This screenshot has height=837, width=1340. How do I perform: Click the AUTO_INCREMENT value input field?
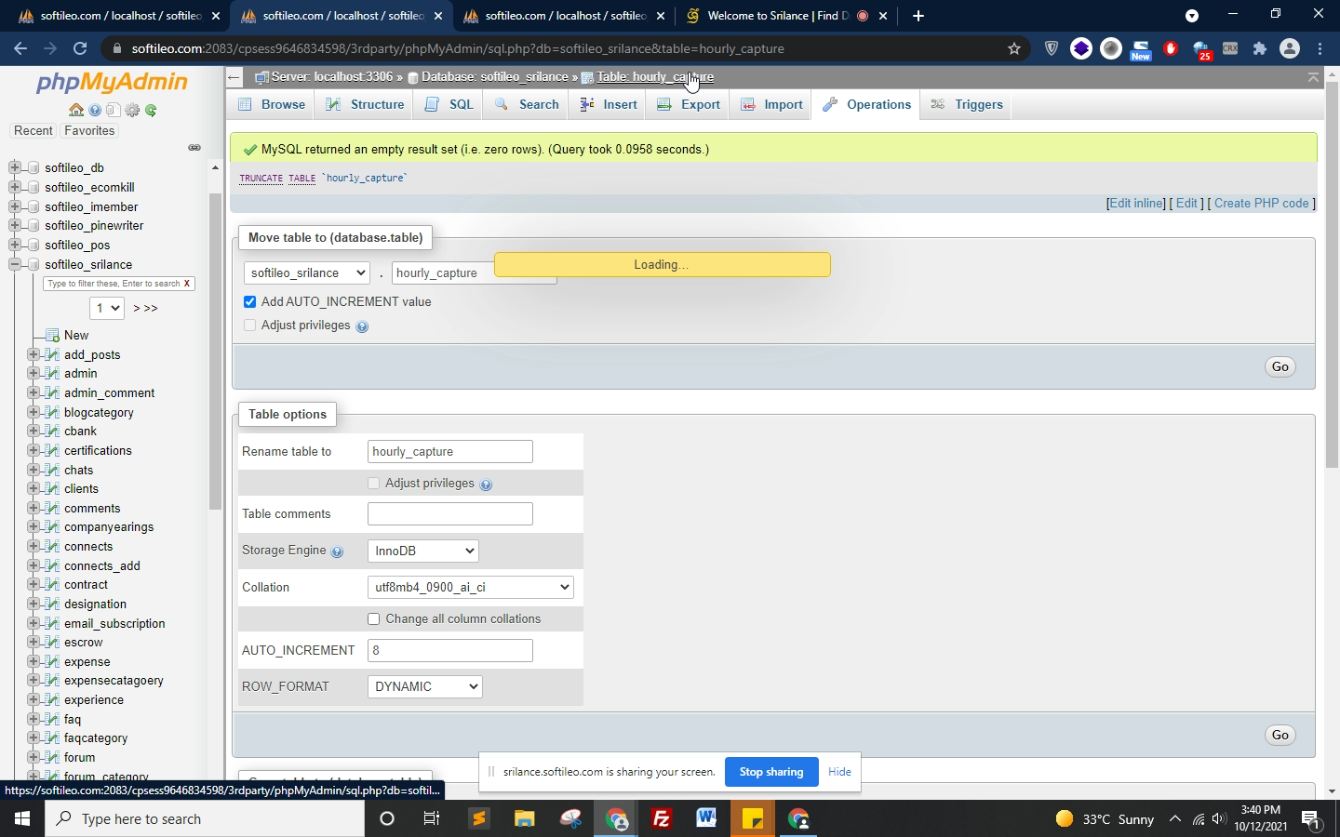click(450, 650)
